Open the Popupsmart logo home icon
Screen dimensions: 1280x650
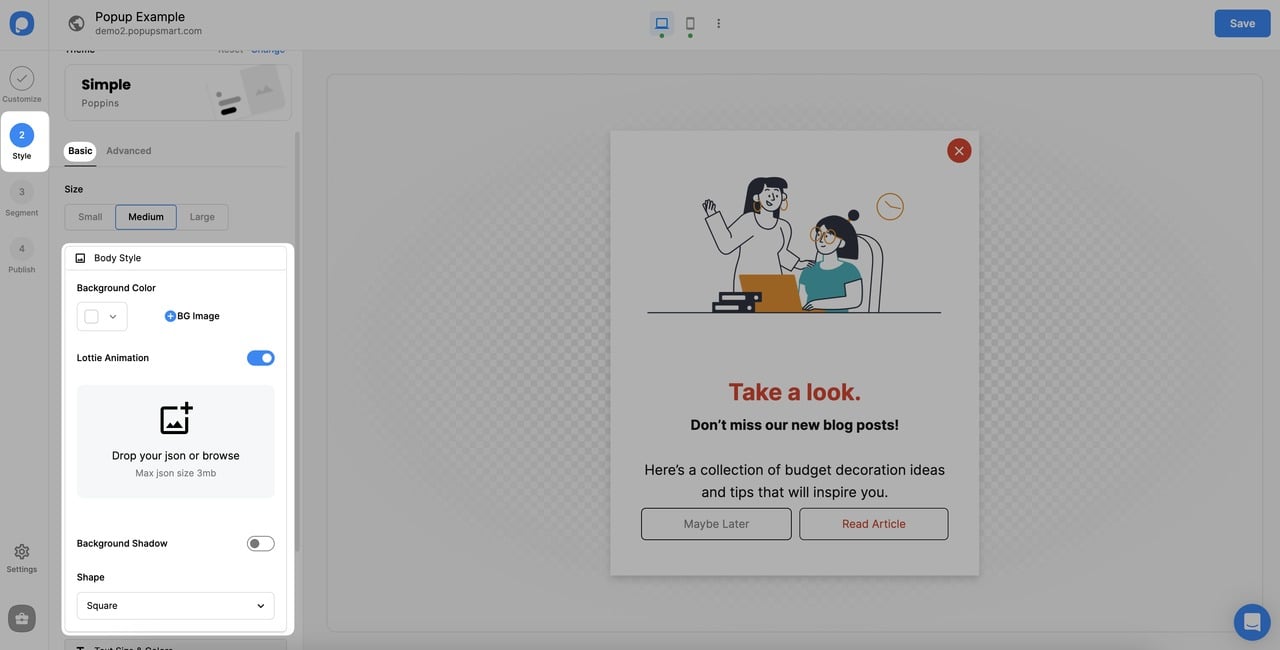click(21, 23)
